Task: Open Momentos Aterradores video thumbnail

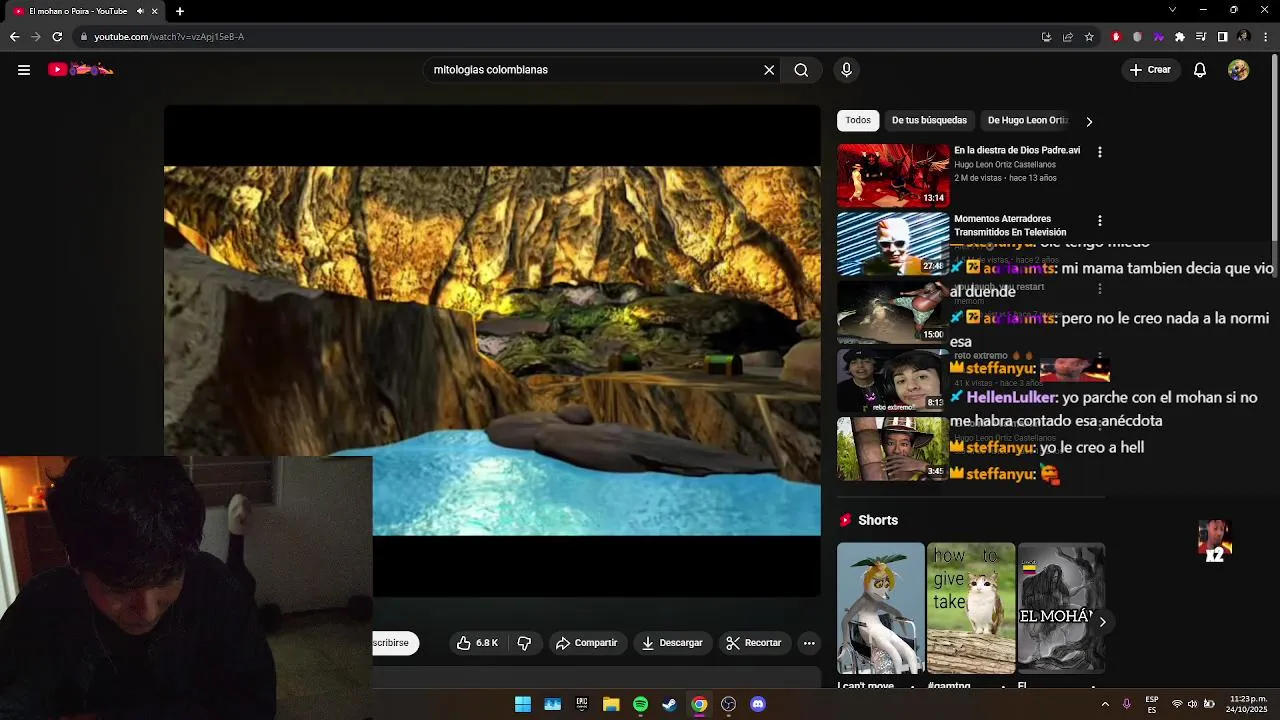Action: 893,243
